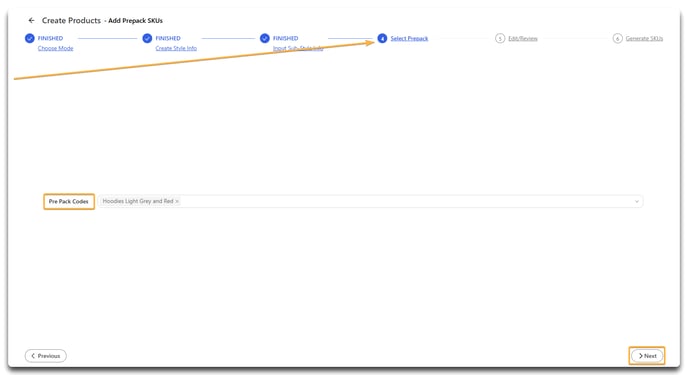The height and width of the screenshot is (375, 688).
Task: Click the step 6 Generate SKUs circle
Action: click(x=617, y=39)
